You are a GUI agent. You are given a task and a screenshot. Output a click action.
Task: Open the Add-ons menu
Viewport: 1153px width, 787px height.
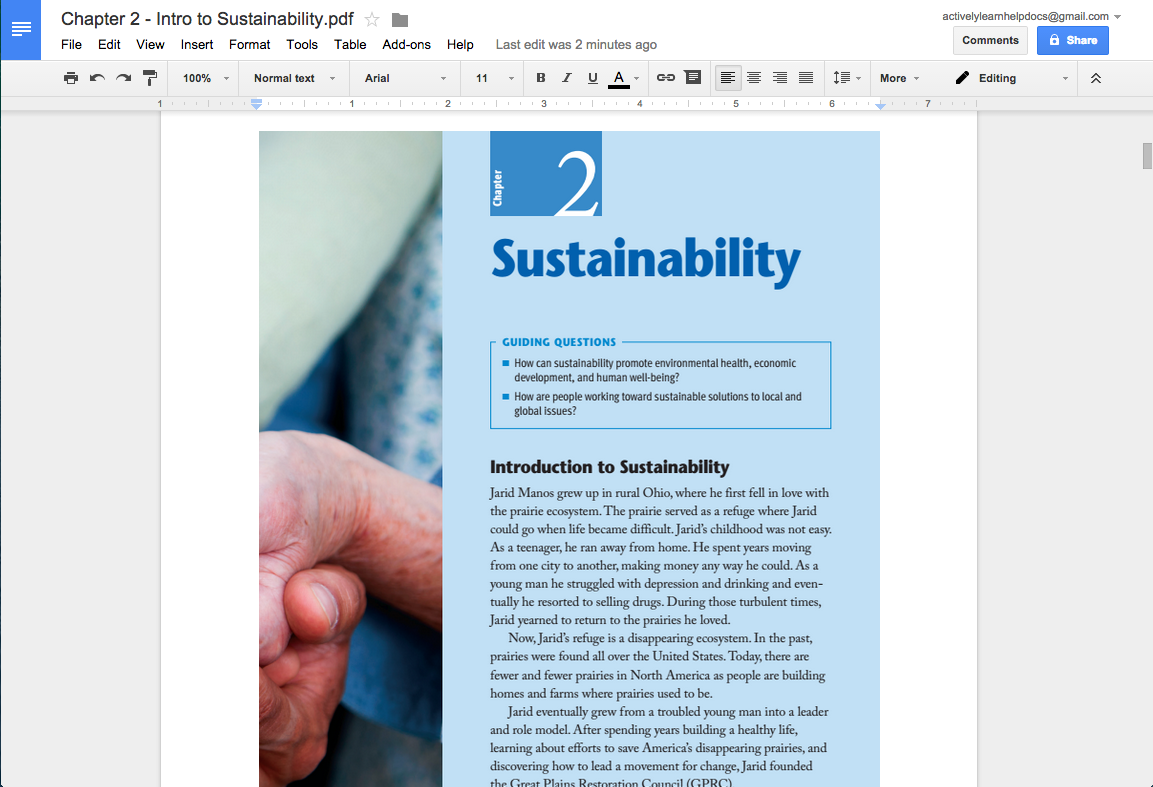point(407,45)
